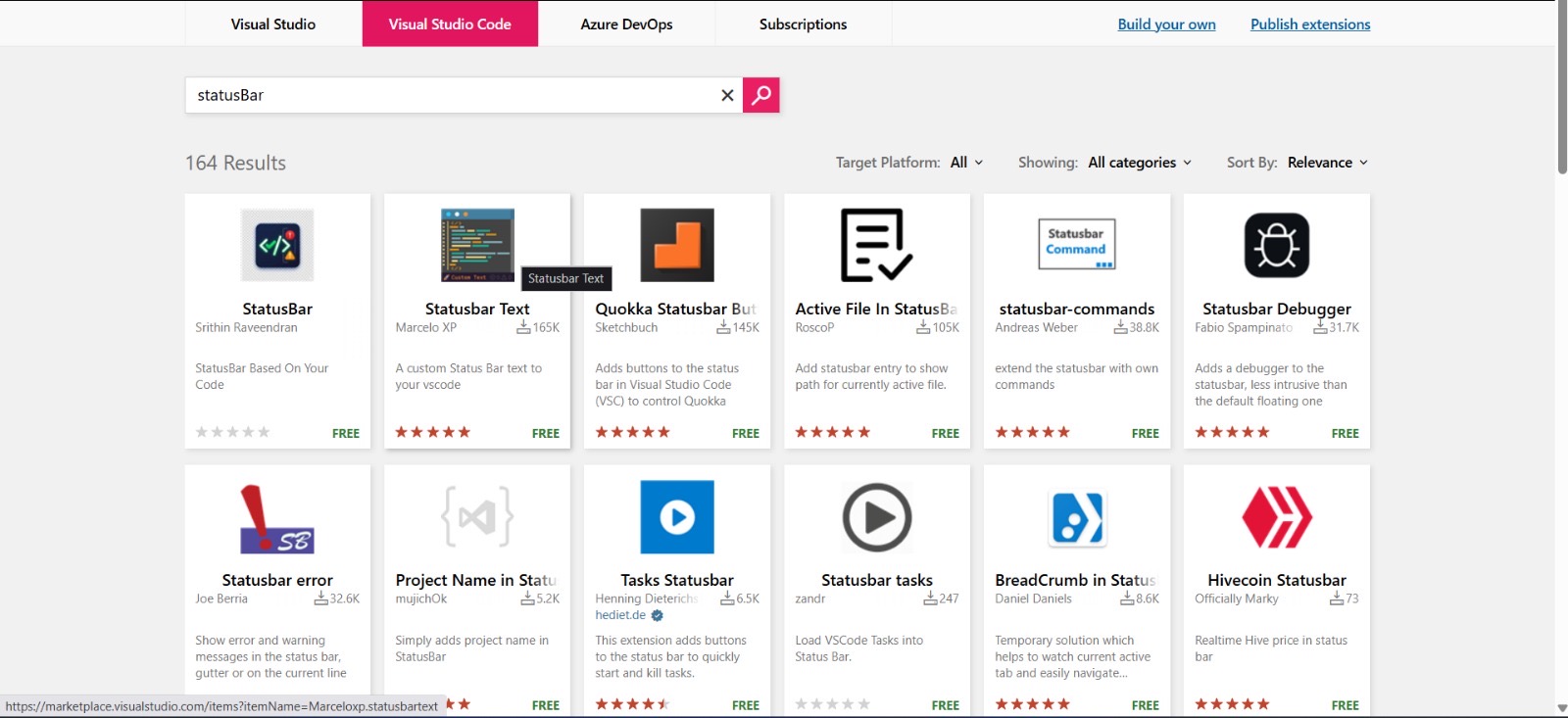
Task: Open the Publish extensions link
Action: click(x=1310, y=24)
